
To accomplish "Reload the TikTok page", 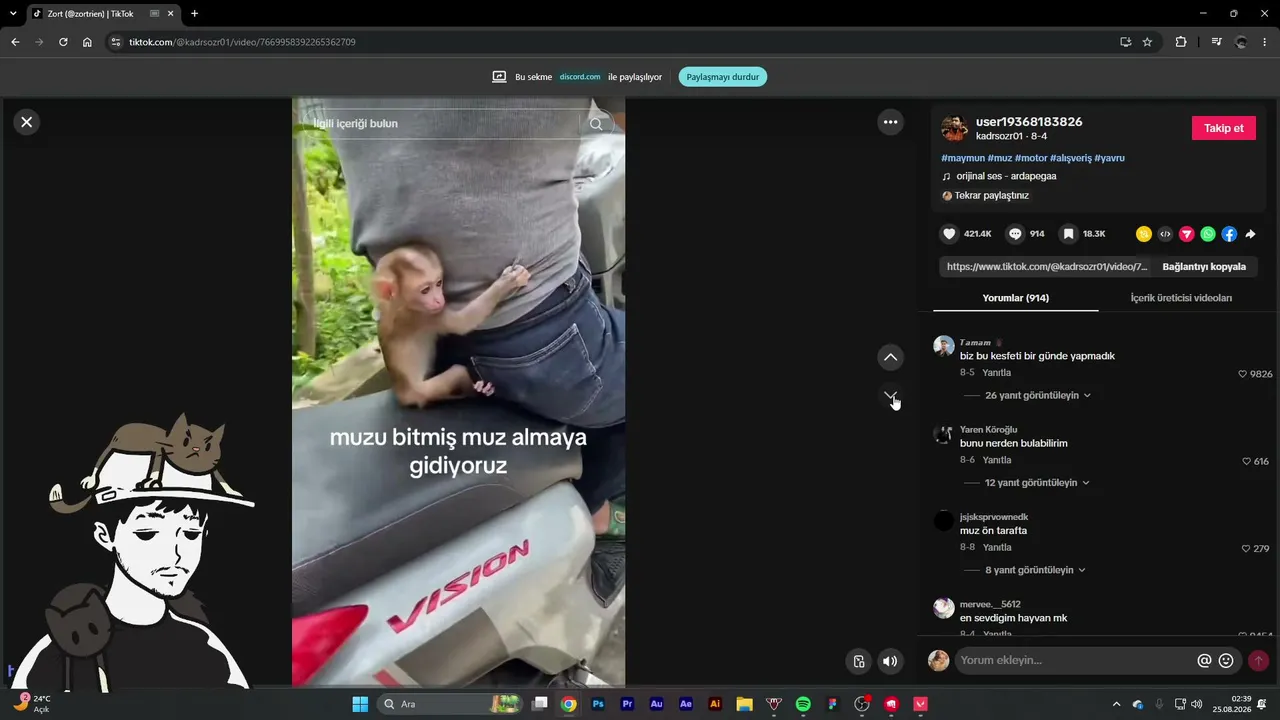I will (63, 42).
